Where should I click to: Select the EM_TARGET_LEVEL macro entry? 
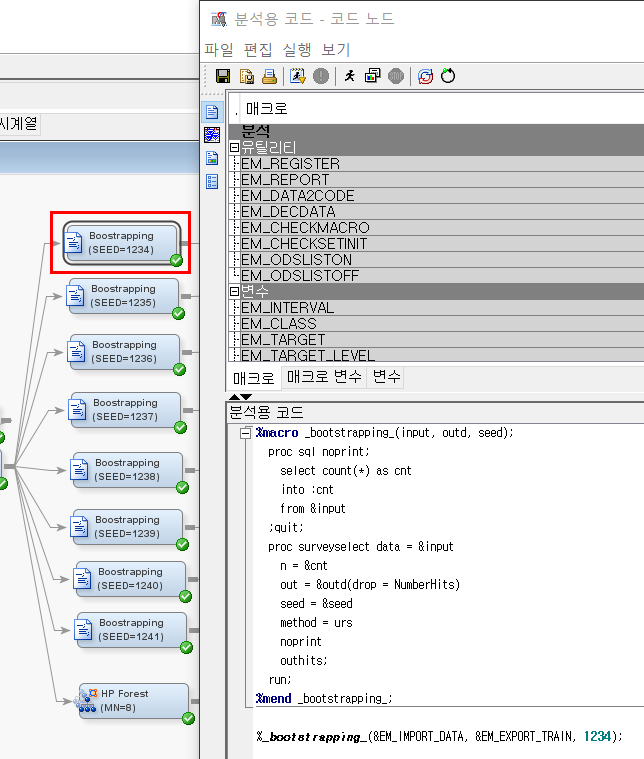pos(307,355)
